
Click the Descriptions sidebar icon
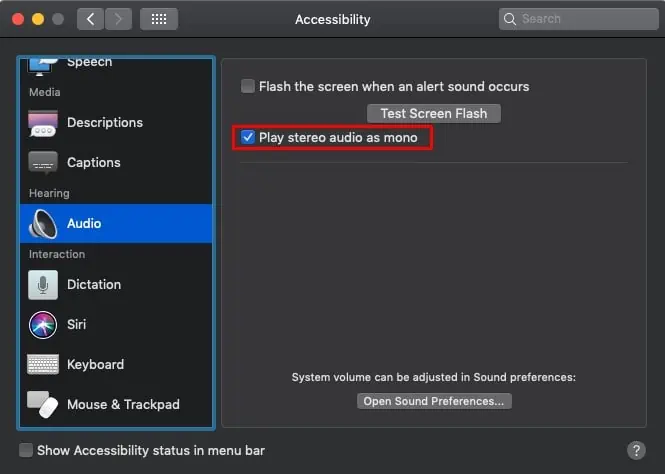point(43,123)
